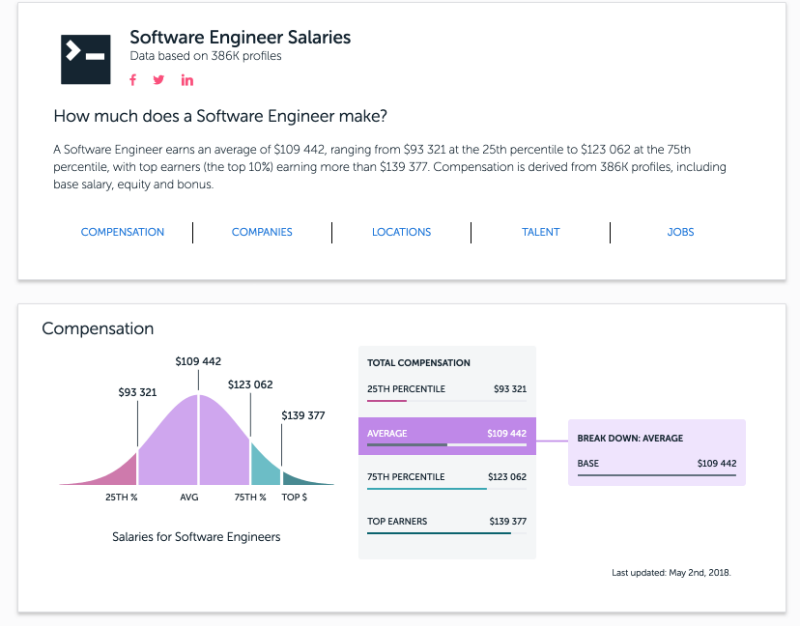Screen dimensions: 800x626
Task: Go to the Locations tab
Action: tap(401, 232)
